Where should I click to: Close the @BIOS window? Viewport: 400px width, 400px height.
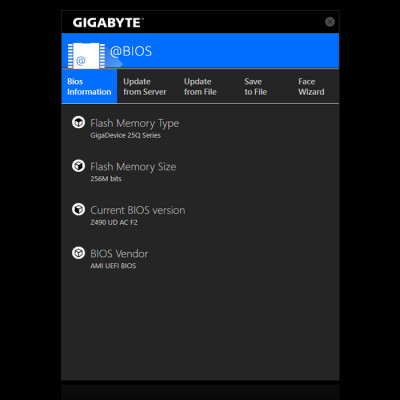click(330, 22)
